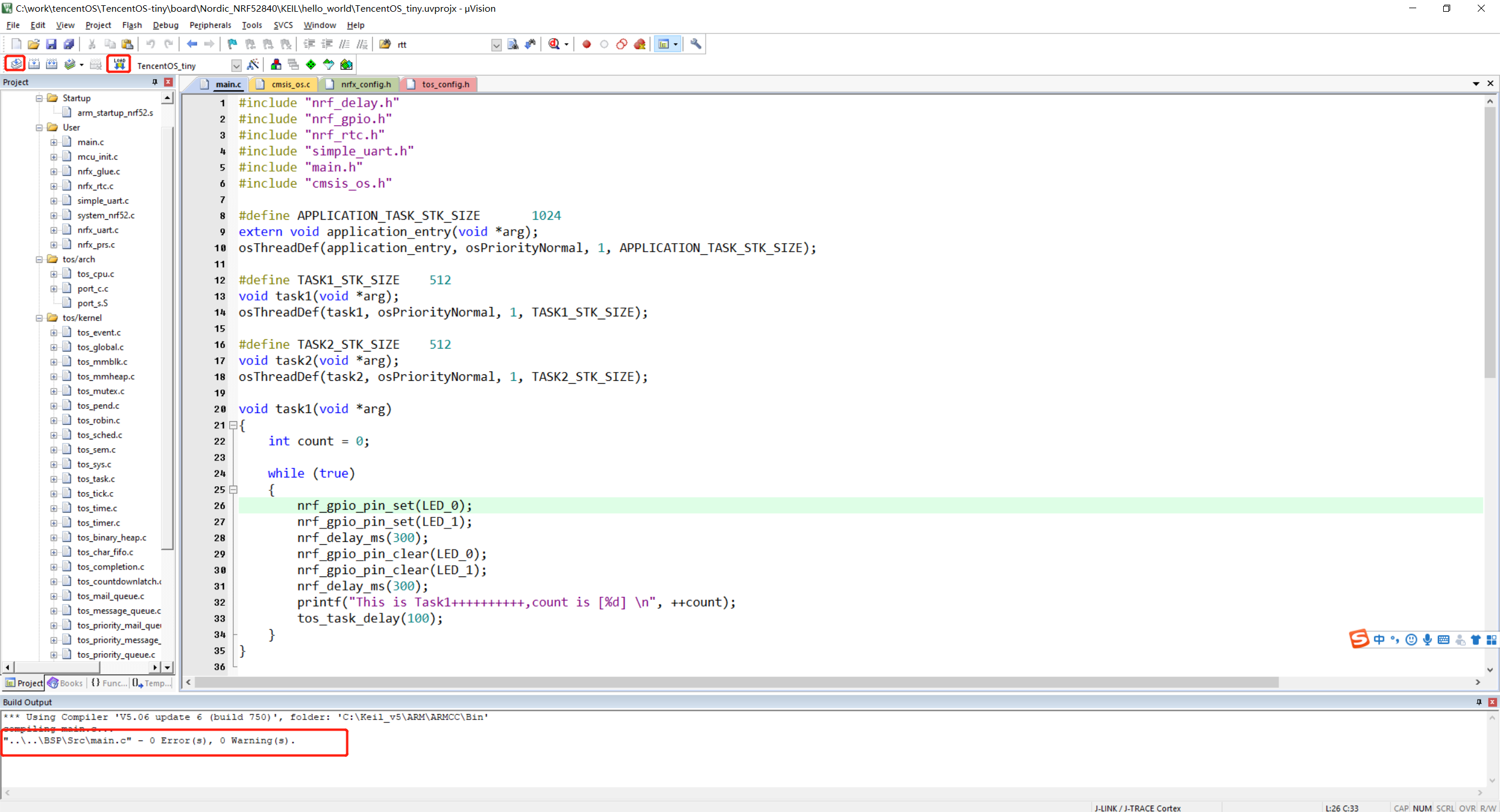Expand the main.c tree node

tap(54, 142)
